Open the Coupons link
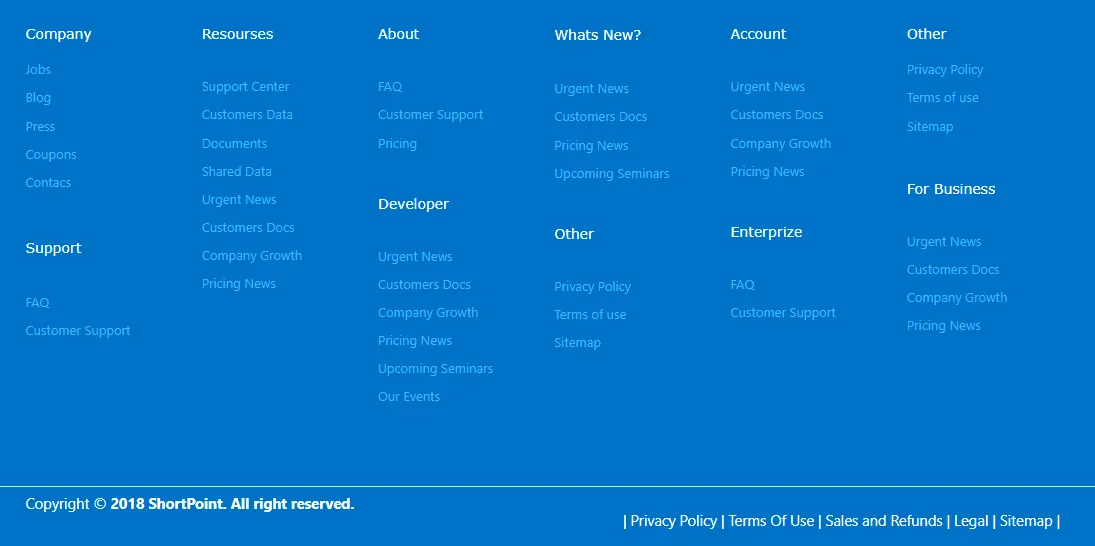Viewport: 1095px width, 546px height. pyautogui.click(x=51, y=154)
